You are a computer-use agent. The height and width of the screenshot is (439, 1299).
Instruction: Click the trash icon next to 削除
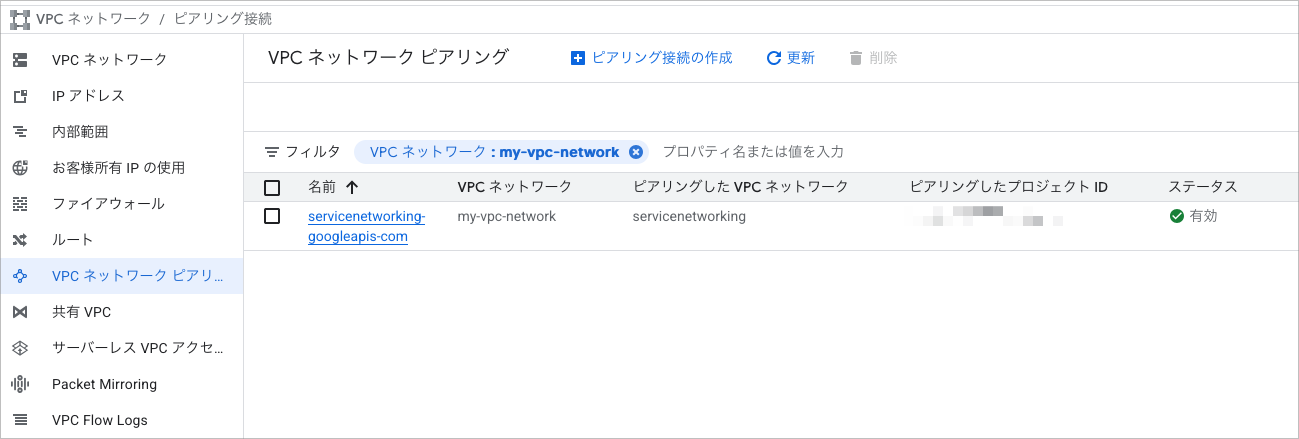point(855,58)
